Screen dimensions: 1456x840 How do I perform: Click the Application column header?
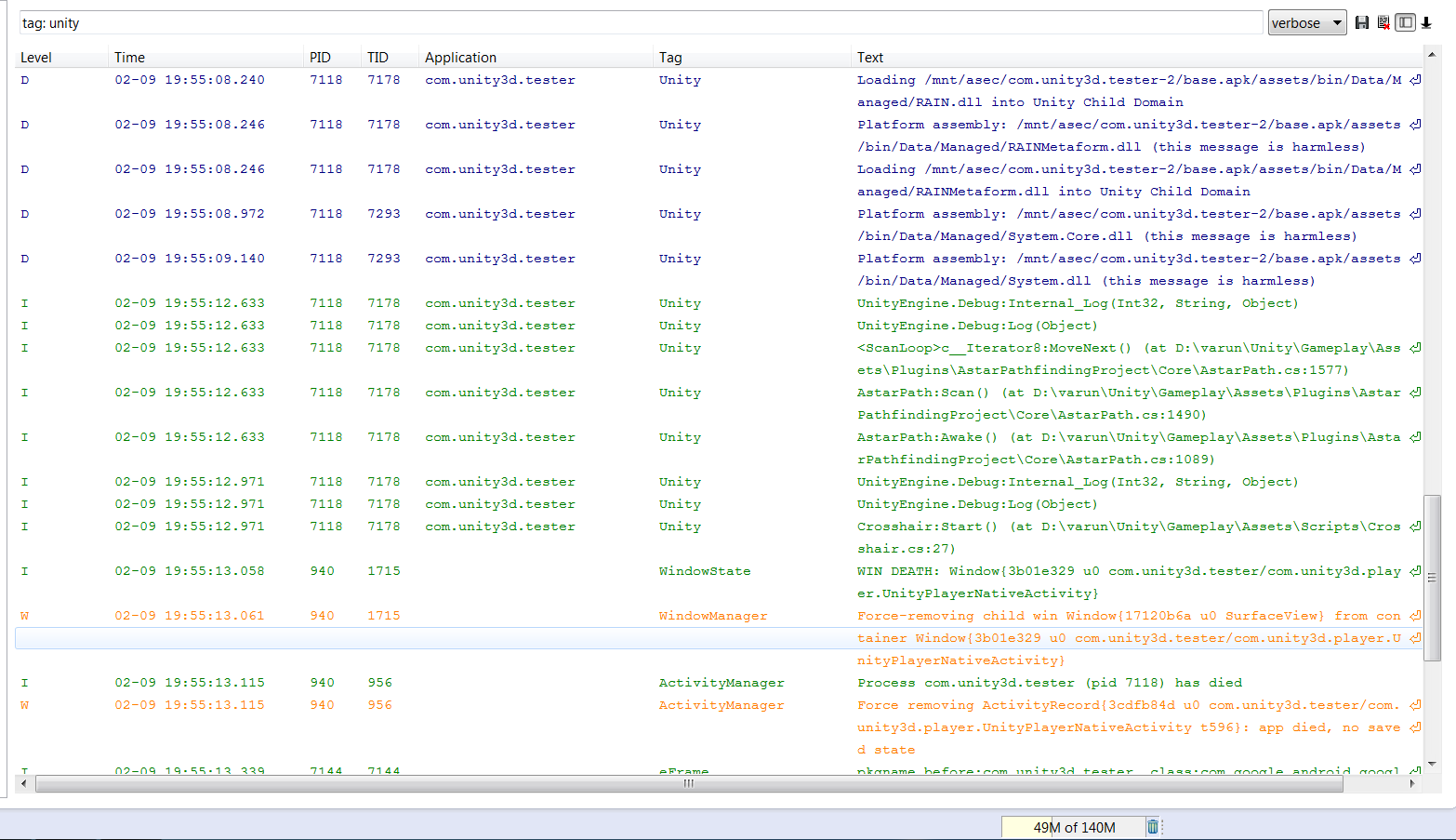pos(460,57)
